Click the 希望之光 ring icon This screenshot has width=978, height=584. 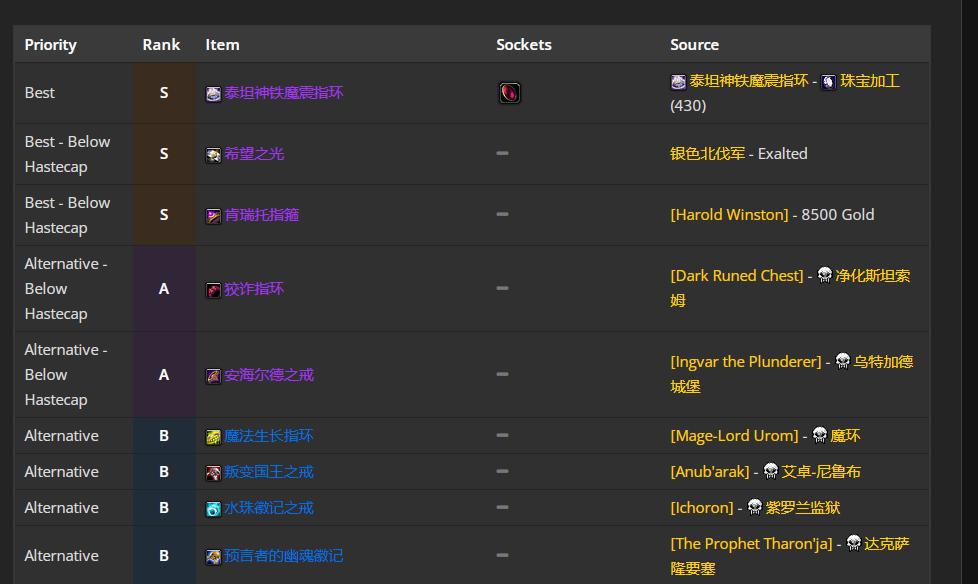click(x=213, y=154)
